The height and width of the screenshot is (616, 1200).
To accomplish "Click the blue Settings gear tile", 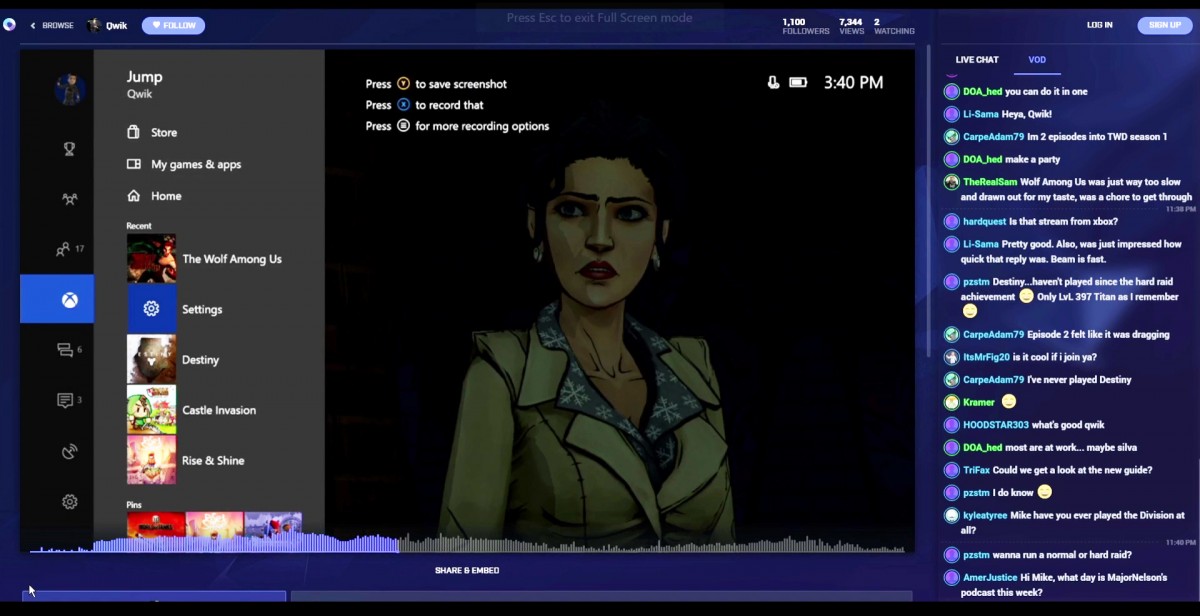I will 151,309.
